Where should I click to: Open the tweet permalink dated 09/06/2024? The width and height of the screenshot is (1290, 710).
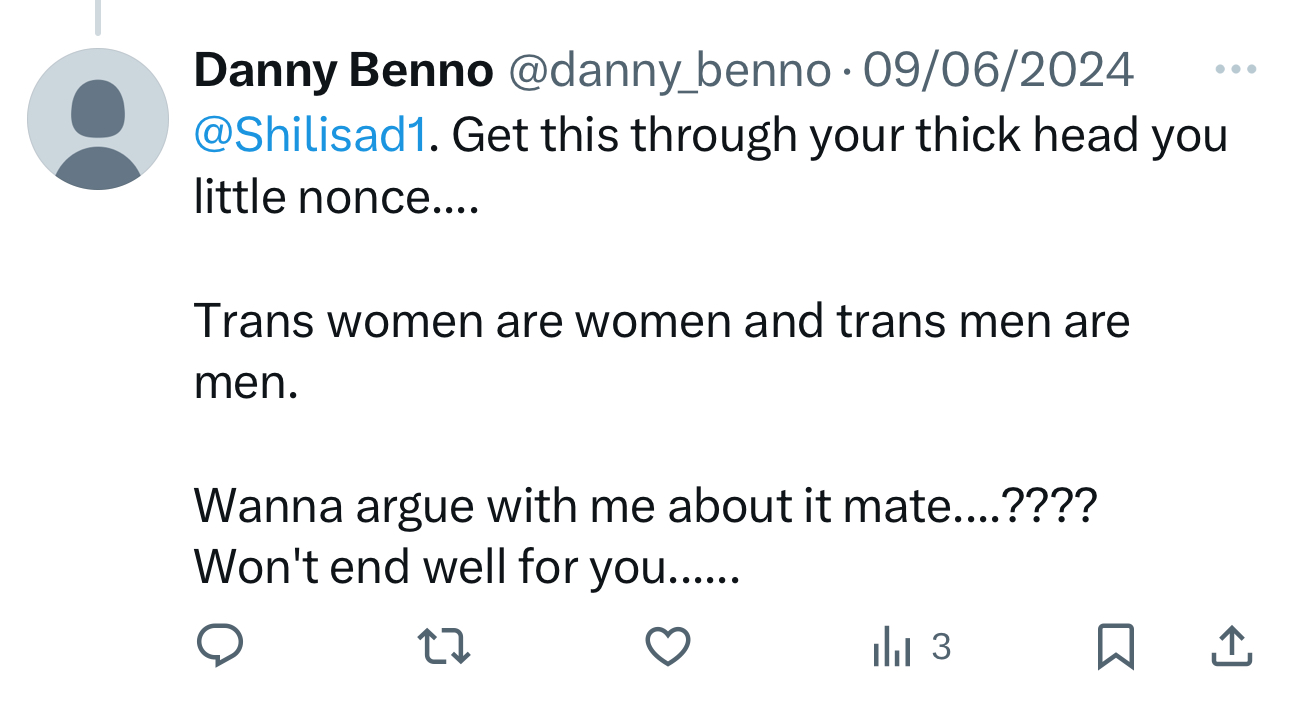coord(998,71)
